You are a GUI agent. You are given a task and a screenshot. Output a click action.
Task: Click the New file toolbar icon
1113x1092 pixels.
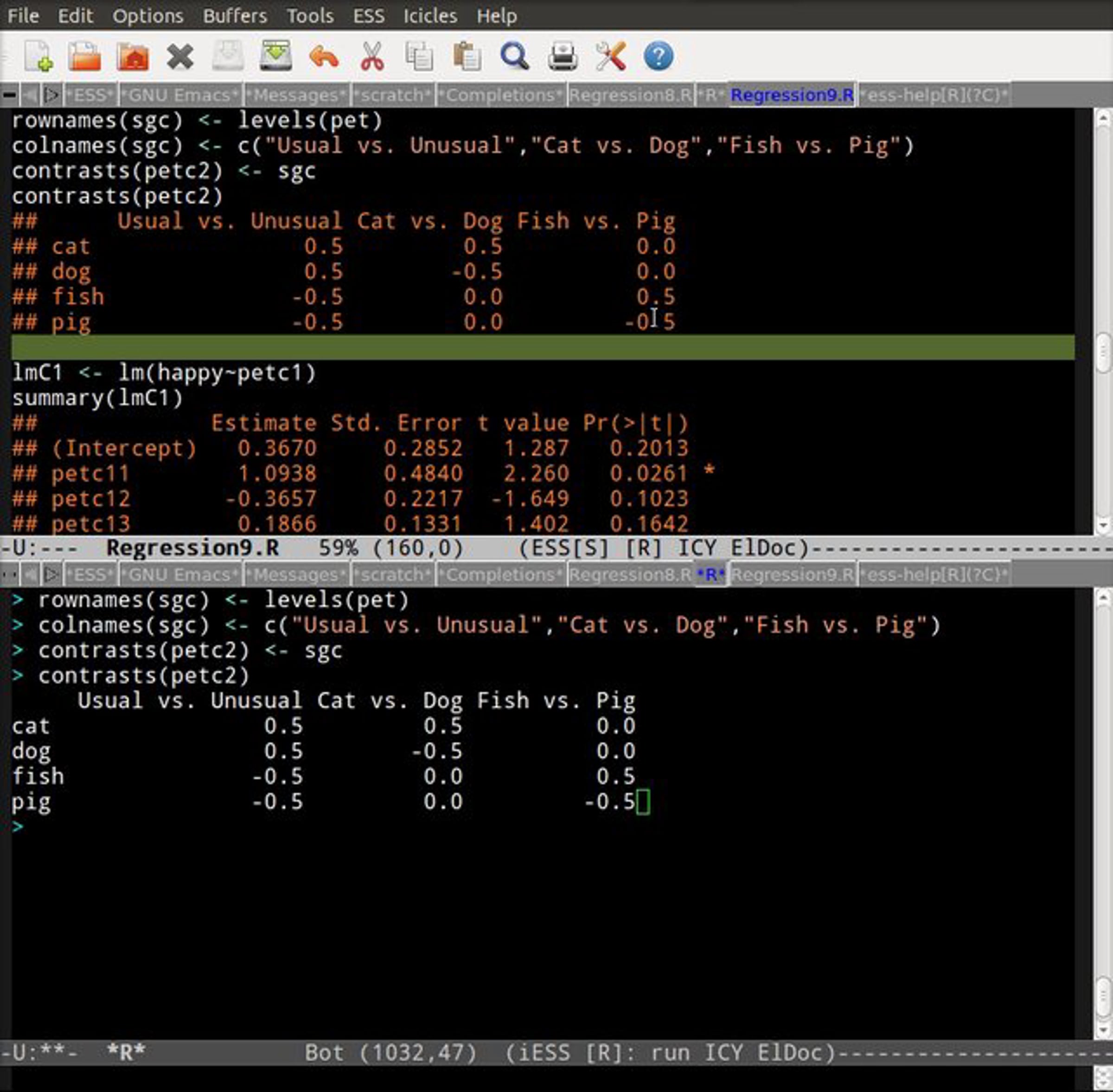(38, 56)
